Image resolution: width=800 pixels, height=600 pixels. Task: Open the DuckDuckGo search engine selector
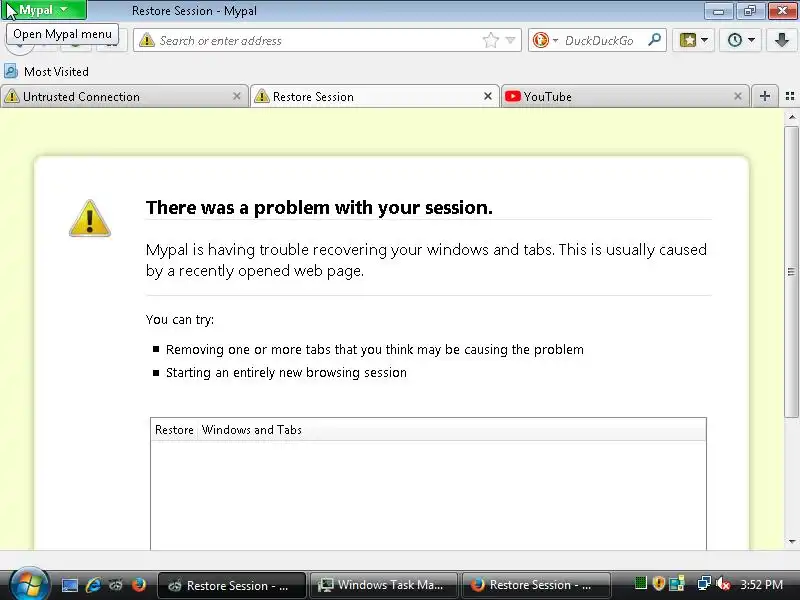pos(545,40)
